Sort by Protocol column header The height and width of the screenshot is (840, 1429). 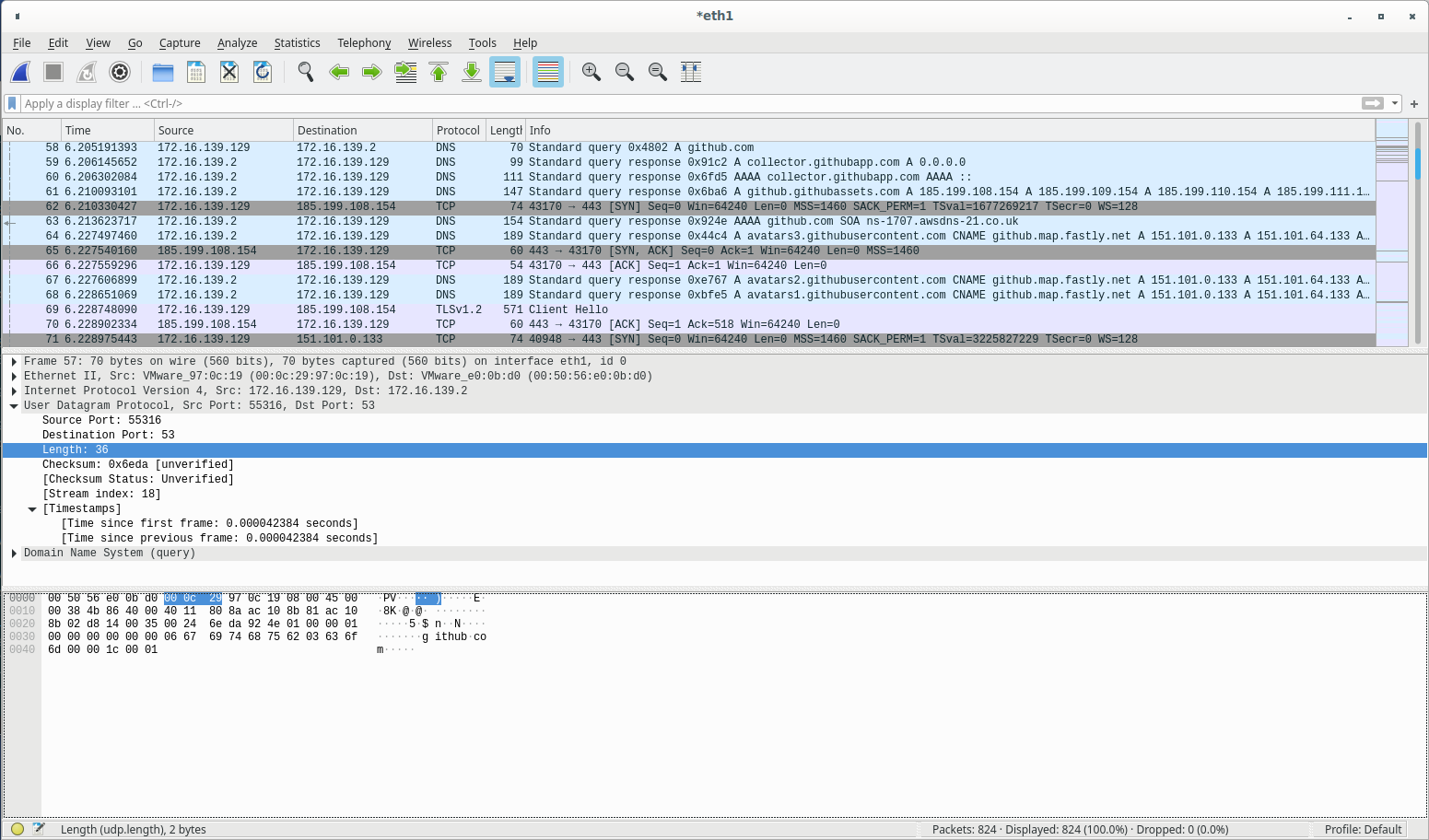459,130
